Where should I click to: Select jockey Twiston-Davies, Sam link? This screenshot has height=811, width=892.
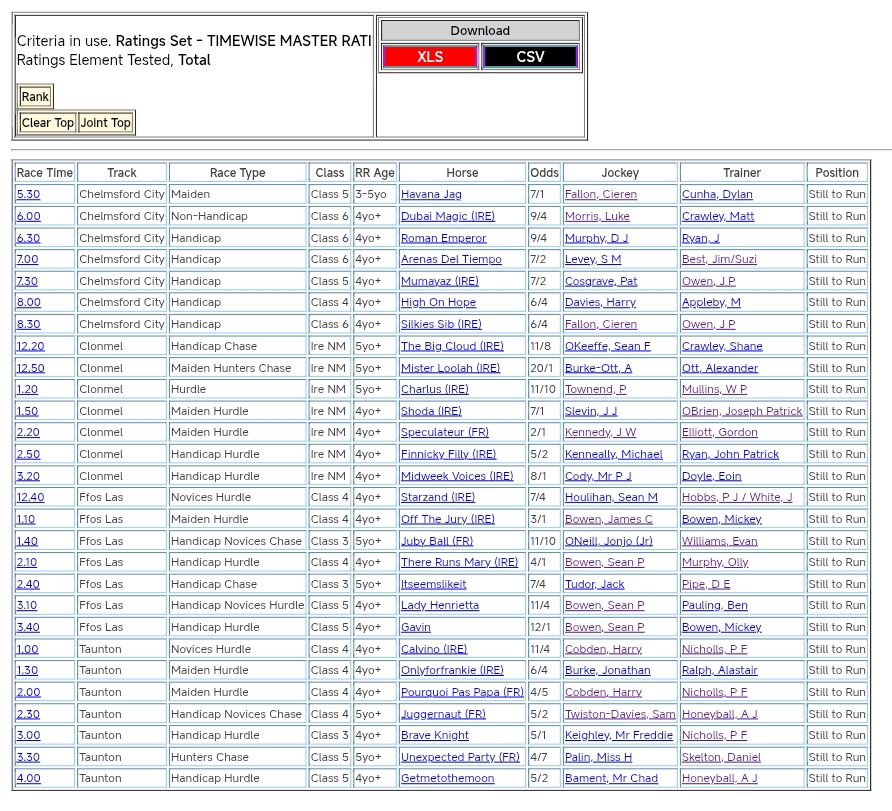coord(620,714)
